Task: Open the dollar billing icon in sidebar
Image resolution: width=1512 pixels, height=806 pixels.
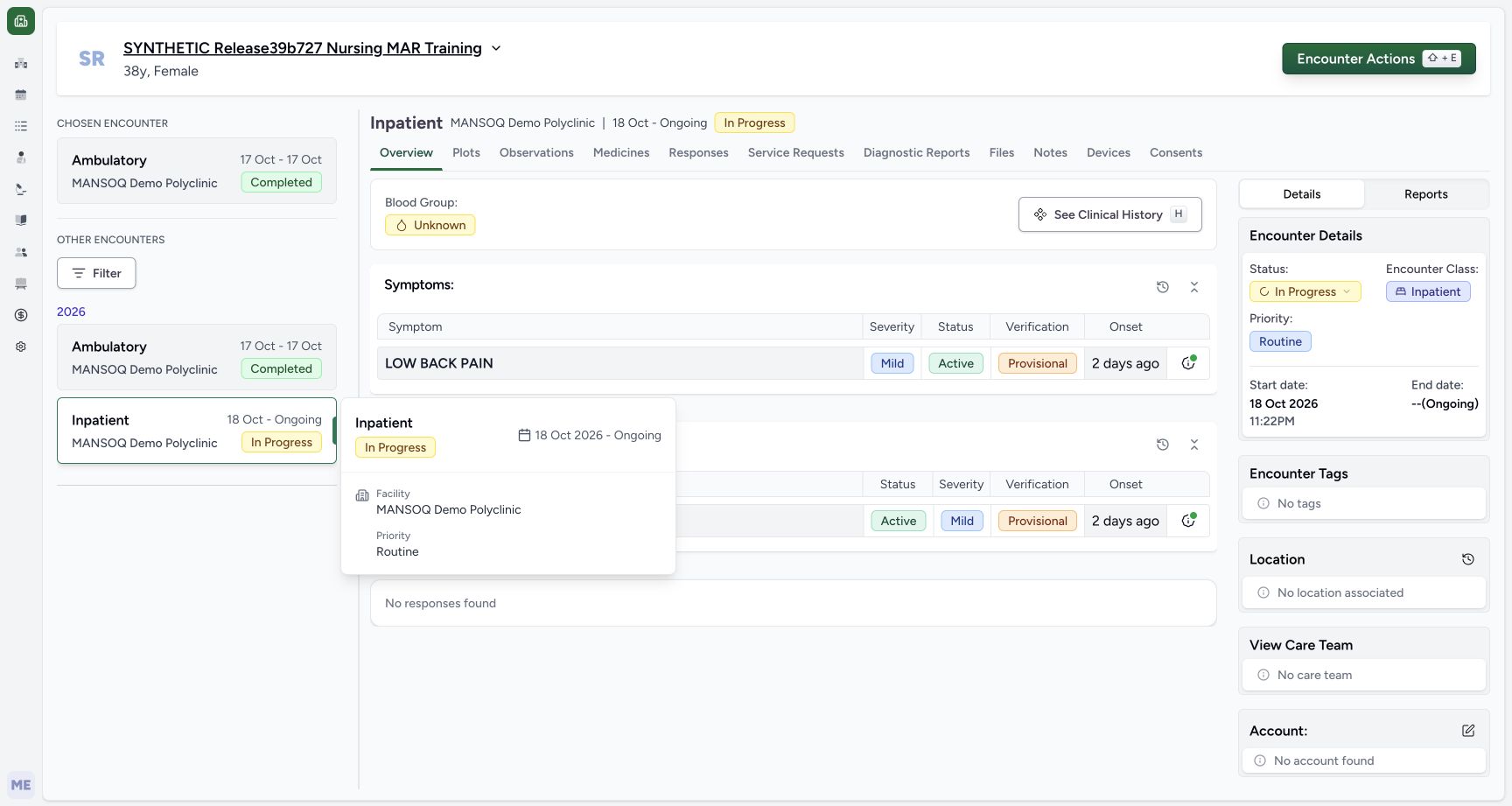Action: coord(21,315)
